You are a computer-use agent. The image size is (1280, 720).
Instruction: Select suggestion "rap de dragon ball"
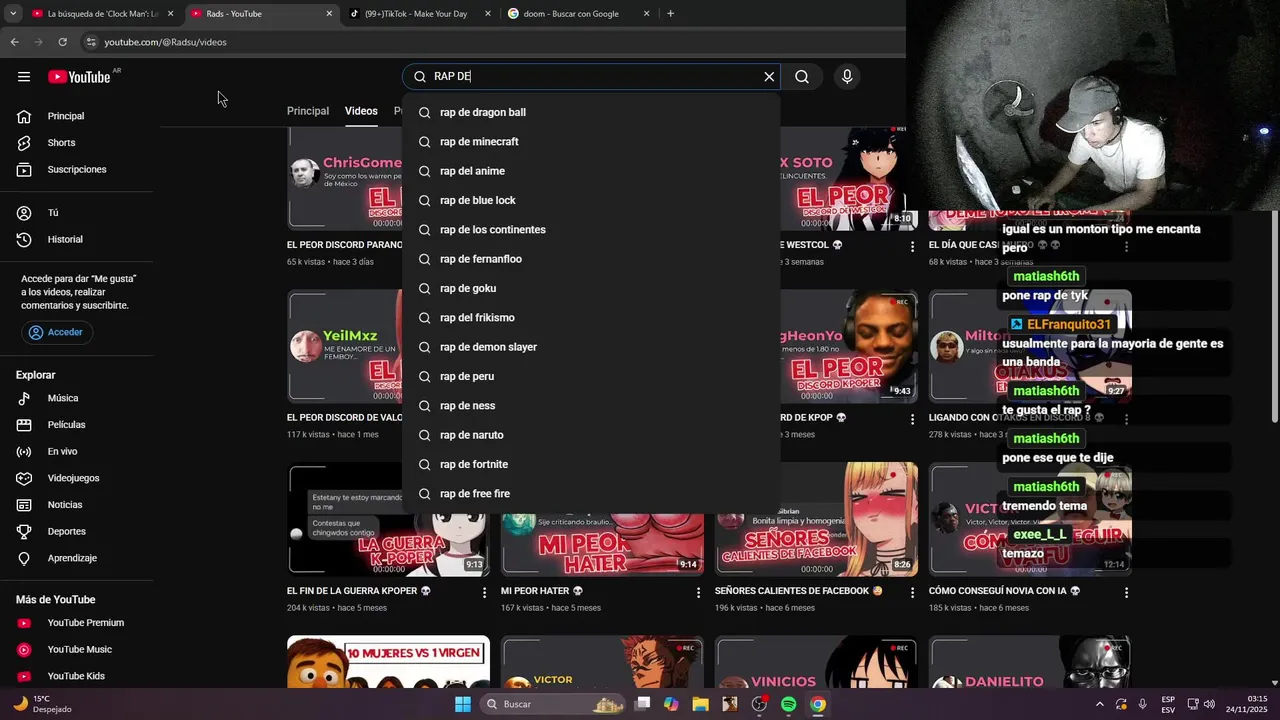[x=591, y=112]
